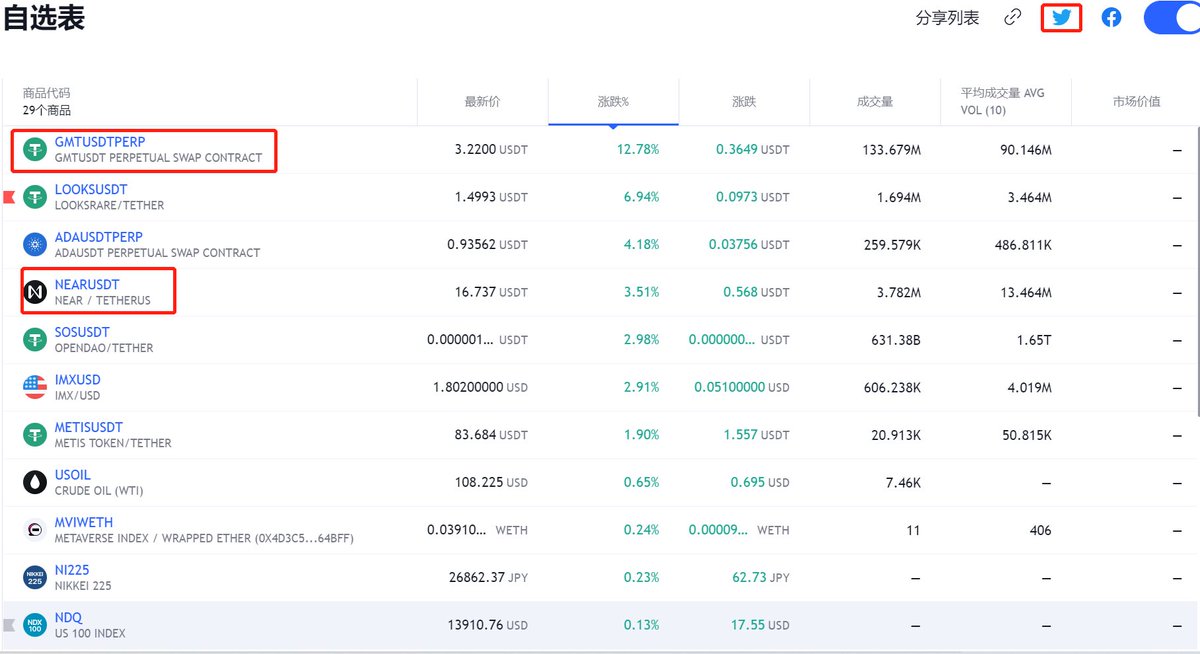The height and width of the screenshot is (654, 1200).
Task: Click the red flag beside LOOKSUSDT
Action: pyautogui.click(x=9, y=197)
